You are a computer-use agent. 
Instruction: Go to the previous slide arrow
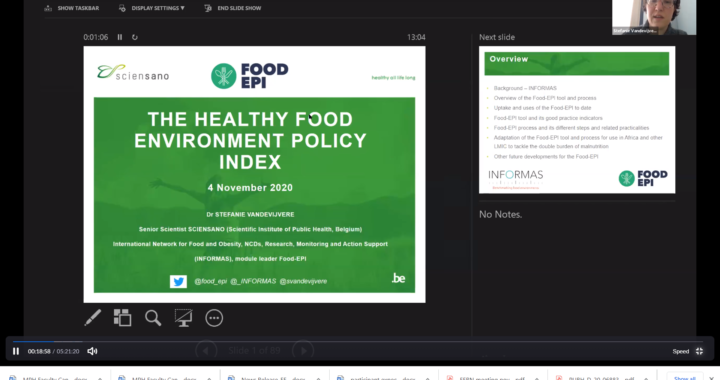[206, 351]
